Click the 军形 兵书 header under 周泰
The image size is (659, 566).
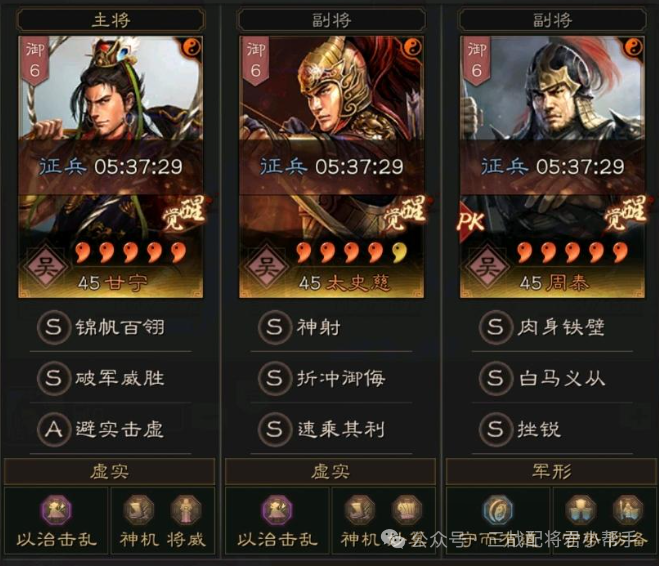click(x=552, y=471)
